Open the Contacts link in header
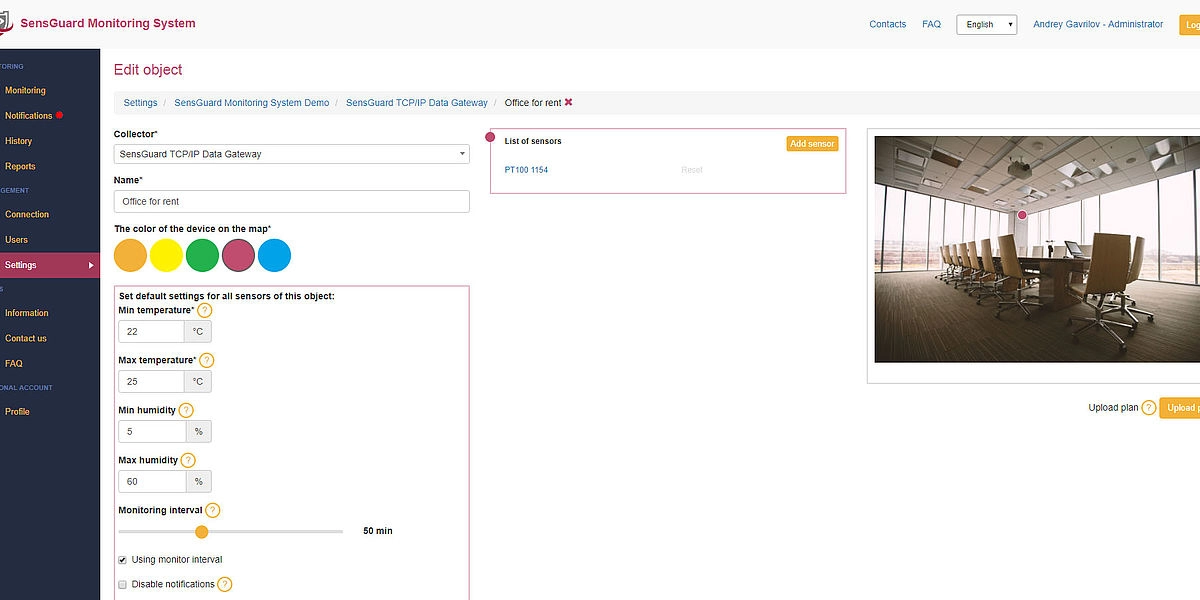The image size is (1200, 600). pyautogui.click(x=888, y=24)
